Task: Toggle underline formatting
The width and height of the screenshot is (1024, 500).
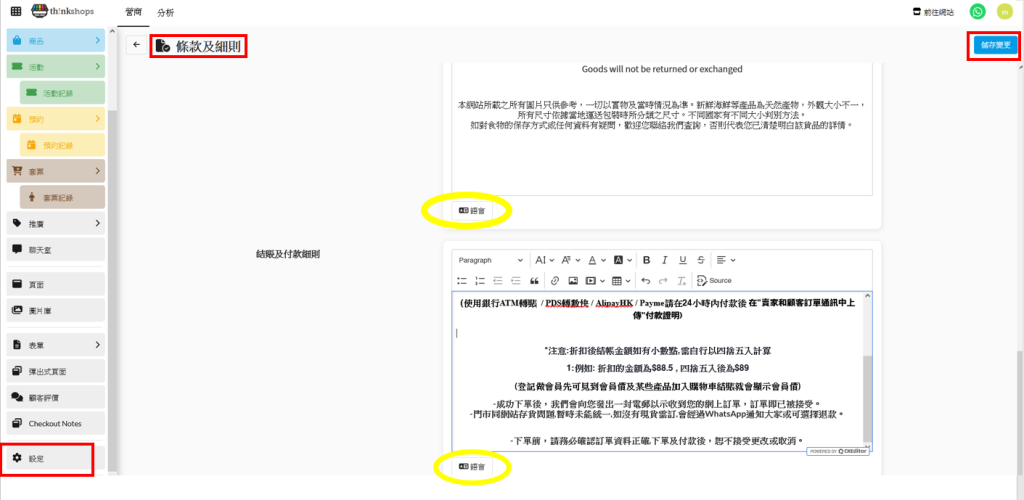Action: point(682,260)
